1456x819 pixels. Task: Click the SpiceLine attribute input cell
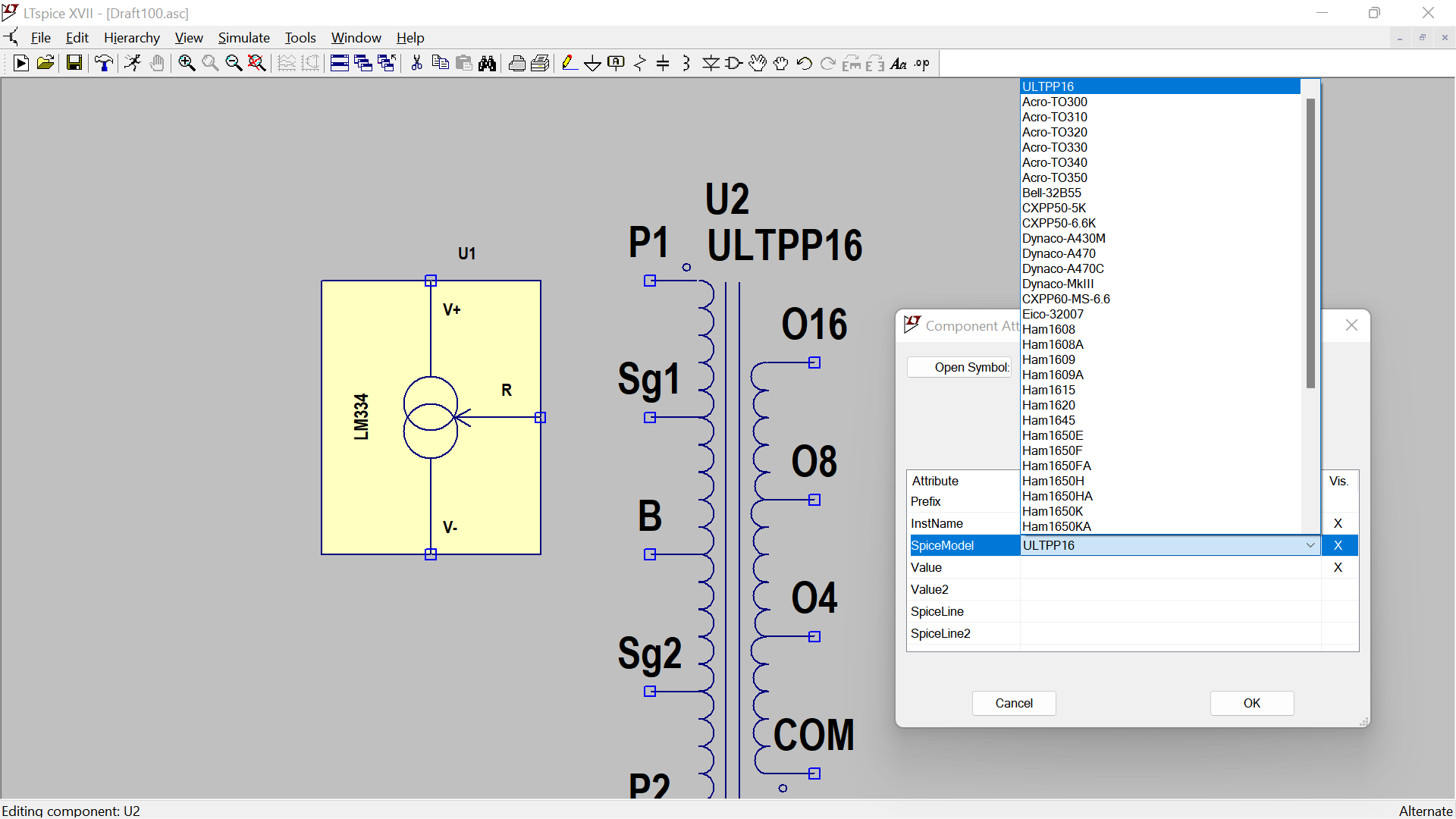(1170, 611)
